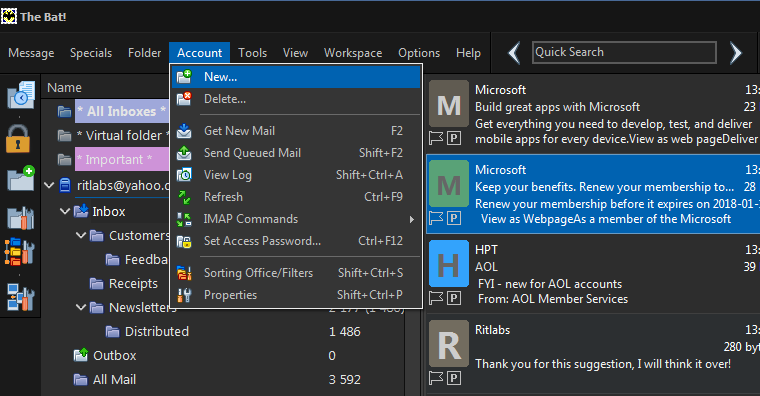
Task: Select the Virtual folder item
Action: coord(123,135)
